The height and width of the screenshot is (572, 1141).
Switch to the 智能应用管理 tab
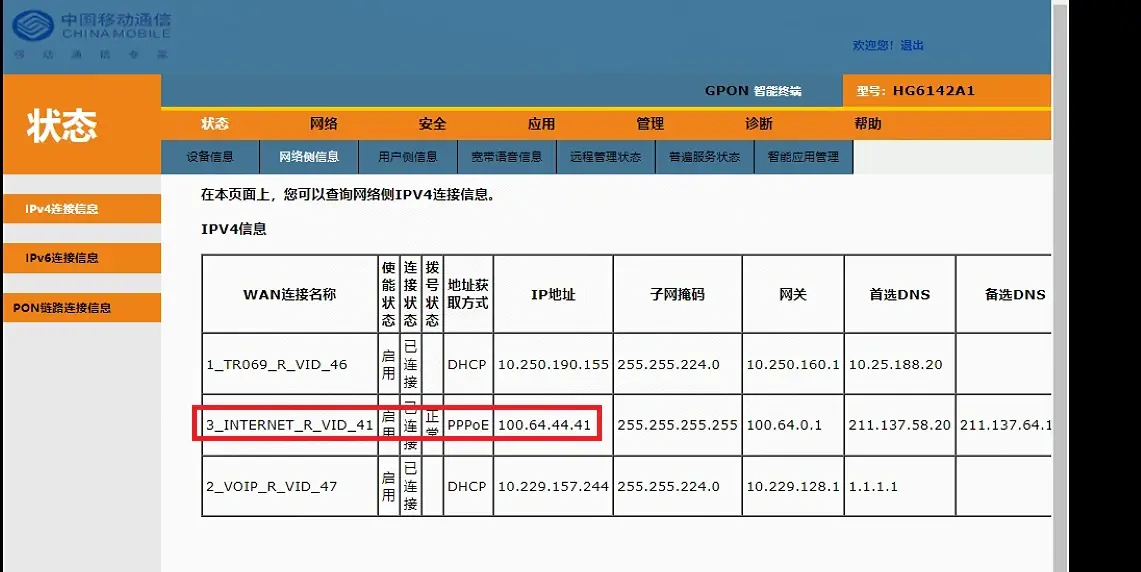click(x=804, y=157)
